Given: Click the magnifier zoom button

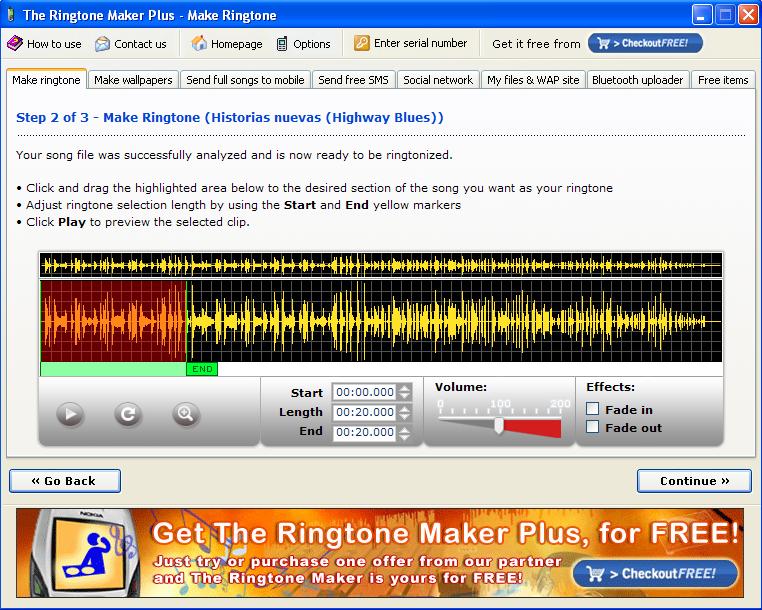Looking at the screenshot, I should [186, 414].
